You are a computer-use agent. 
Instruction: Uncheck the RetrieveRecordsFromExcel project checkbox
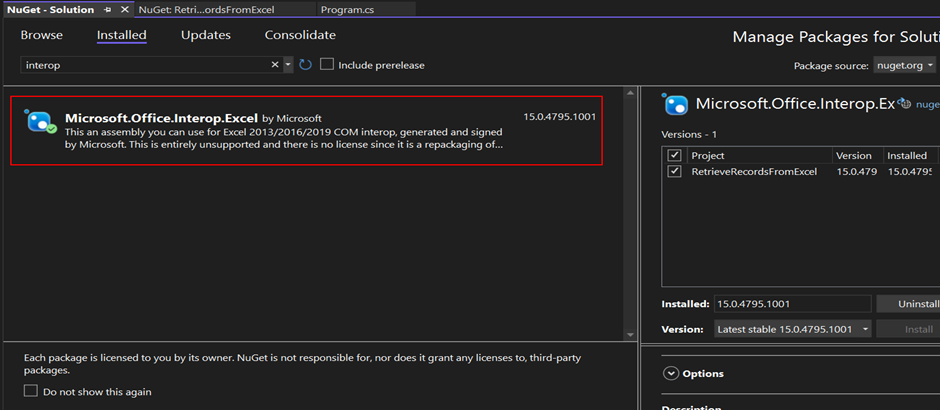click(x=674, y=171)
